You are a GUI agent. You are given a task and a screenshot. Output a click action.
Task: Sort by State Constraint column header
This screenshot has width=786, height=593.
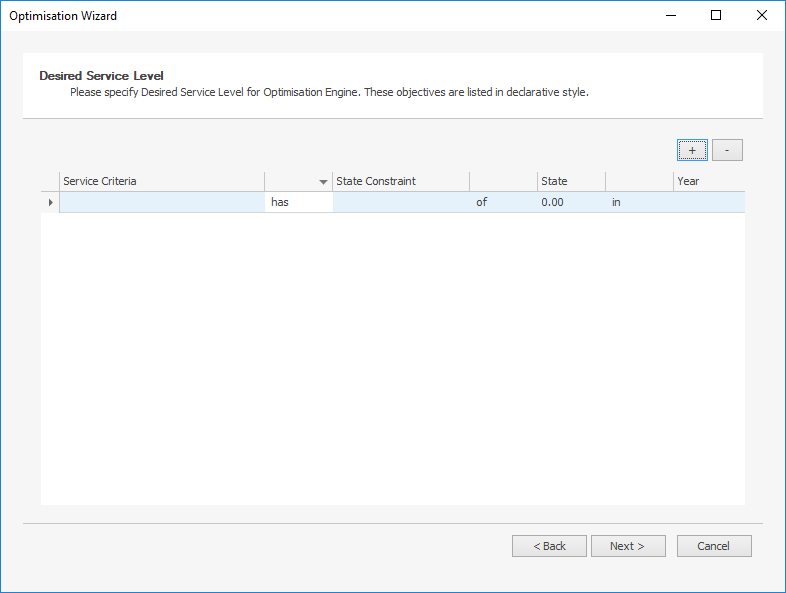401,181
